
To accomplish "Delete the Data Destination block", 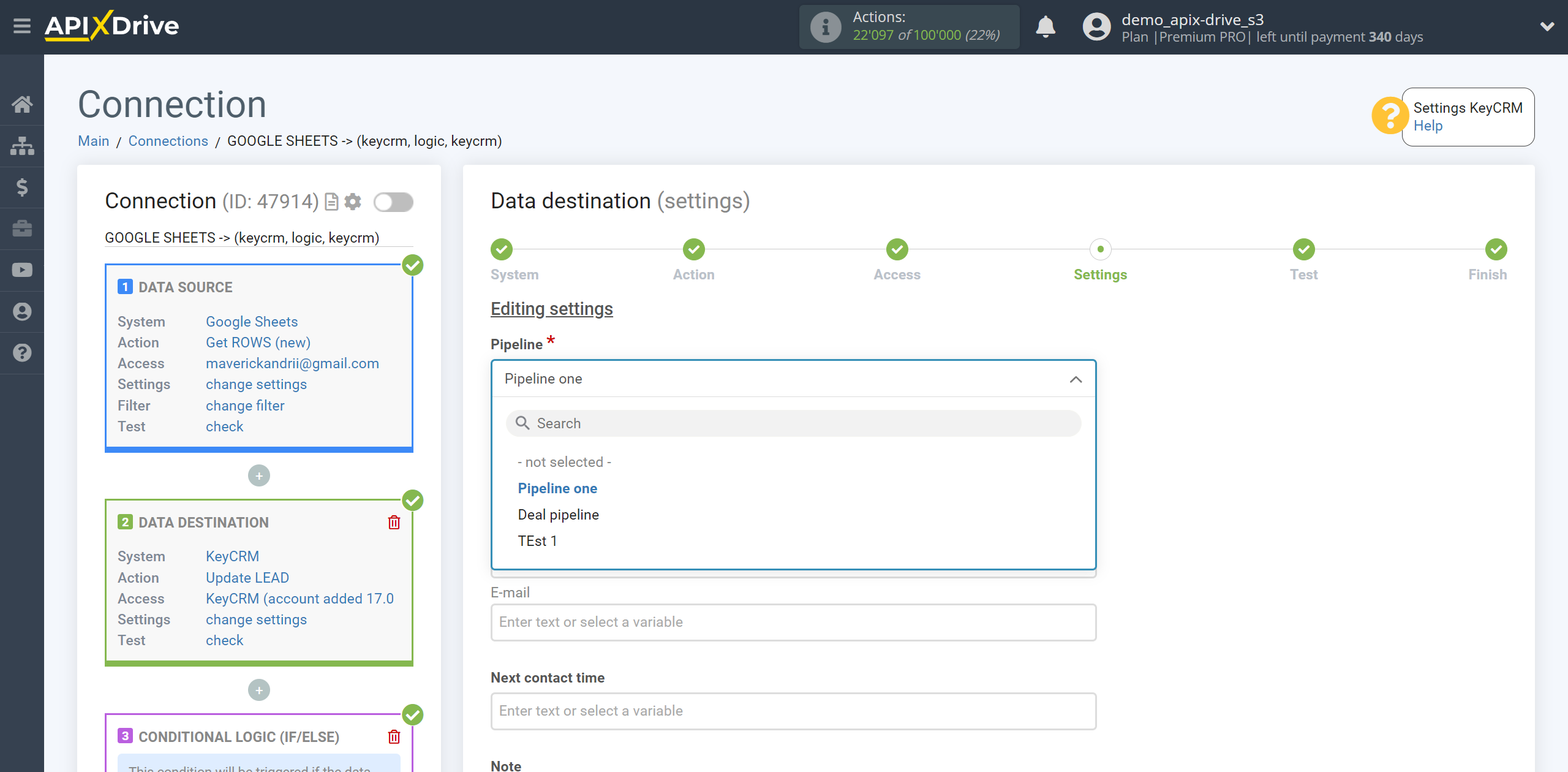I will [x=394, y=523].
